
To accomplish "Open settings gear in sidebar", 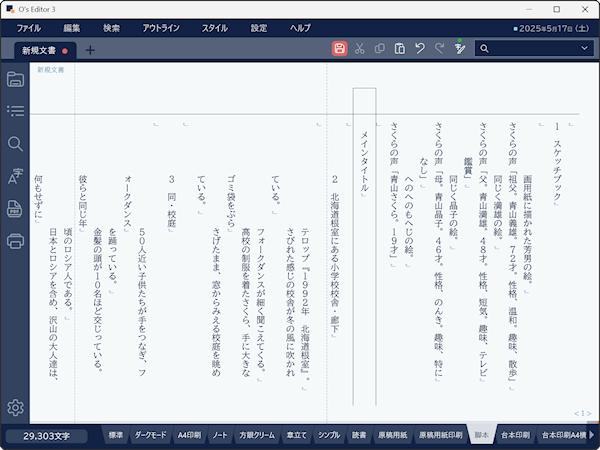I will [x=15, y=408].
